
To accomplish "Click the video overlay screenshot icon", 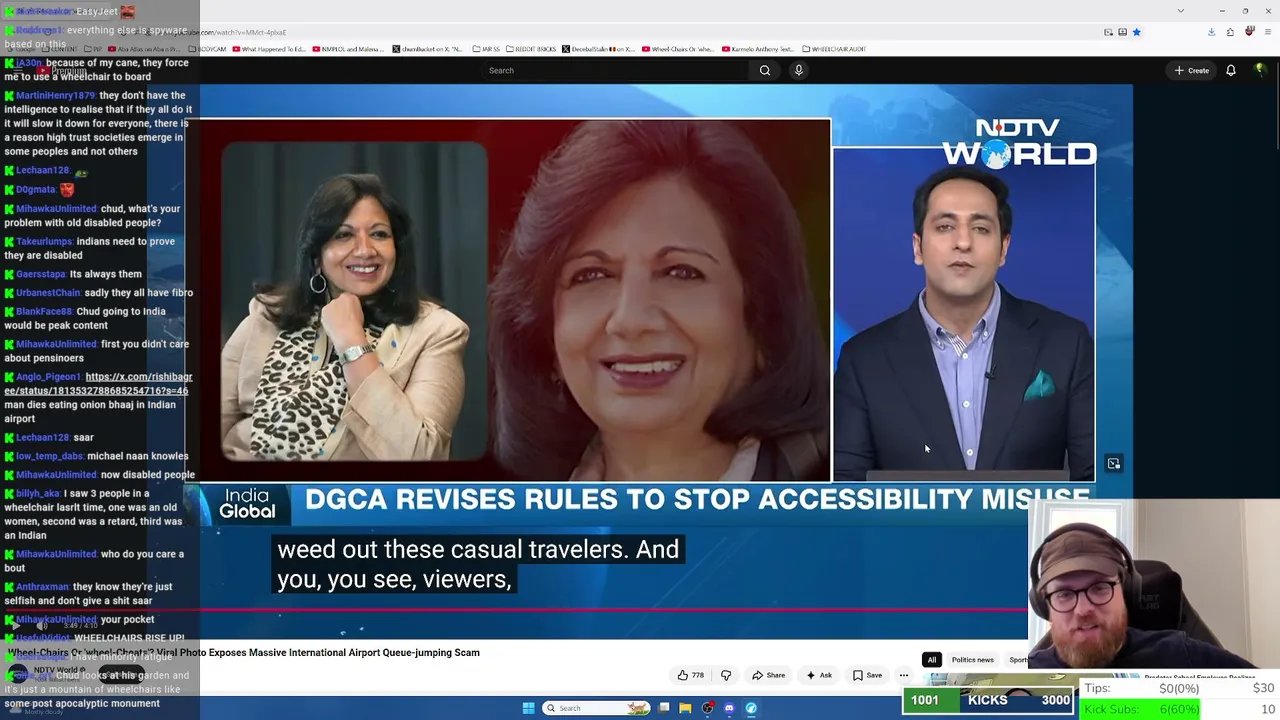I will click(x=1113, y=464).
